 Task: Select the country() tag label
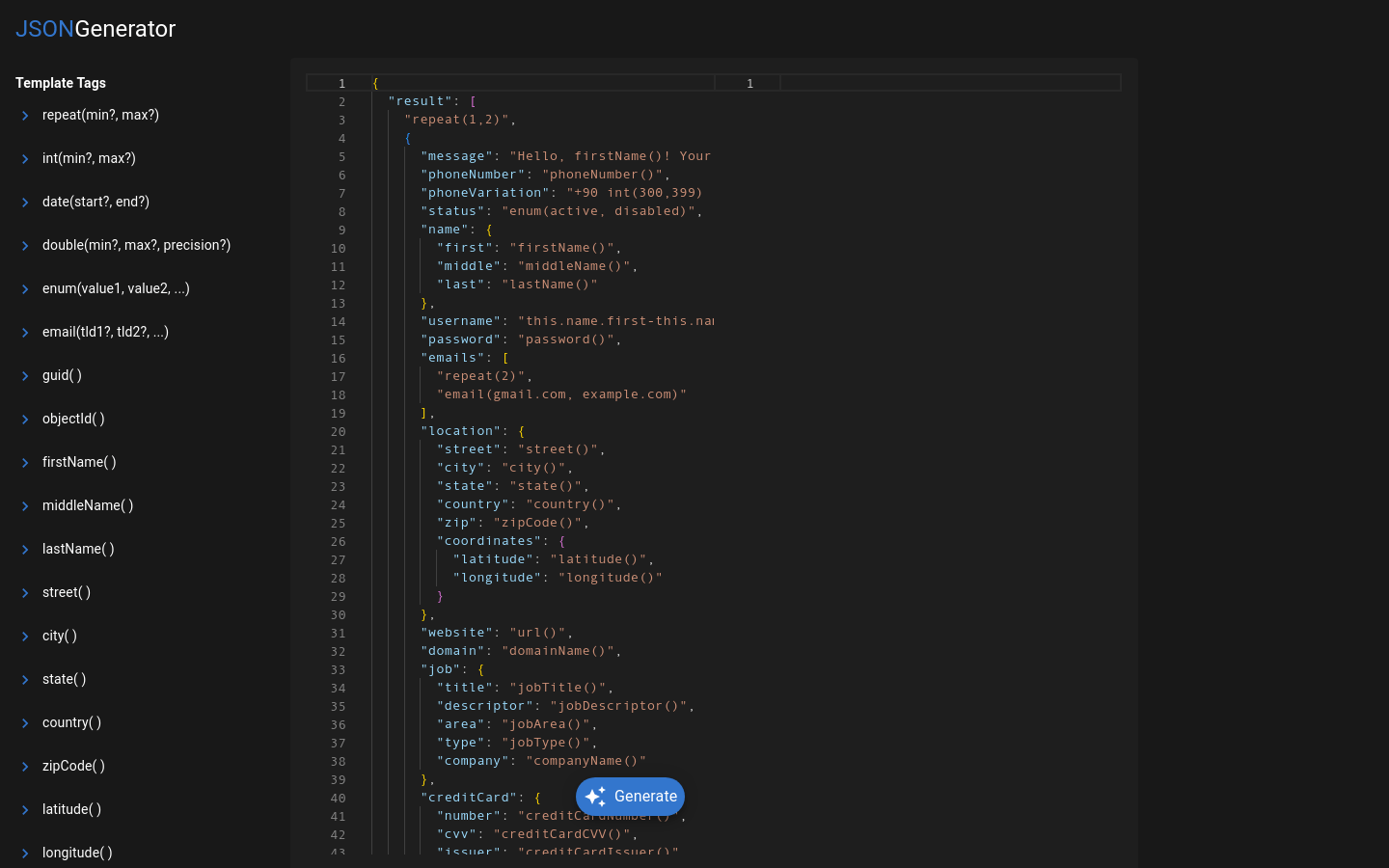coord(71,722)
